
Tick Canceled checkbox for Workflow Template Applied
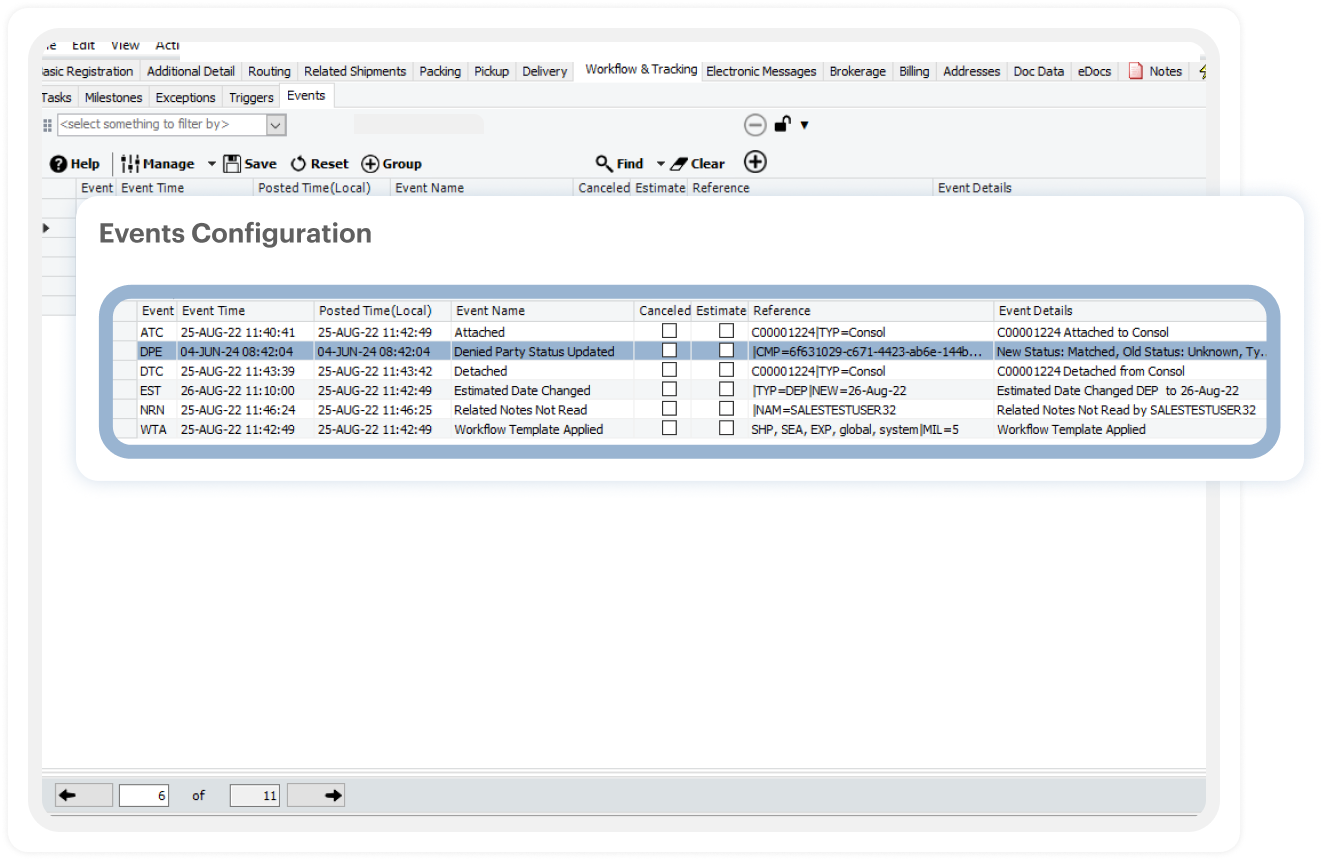tap(669, 428)
